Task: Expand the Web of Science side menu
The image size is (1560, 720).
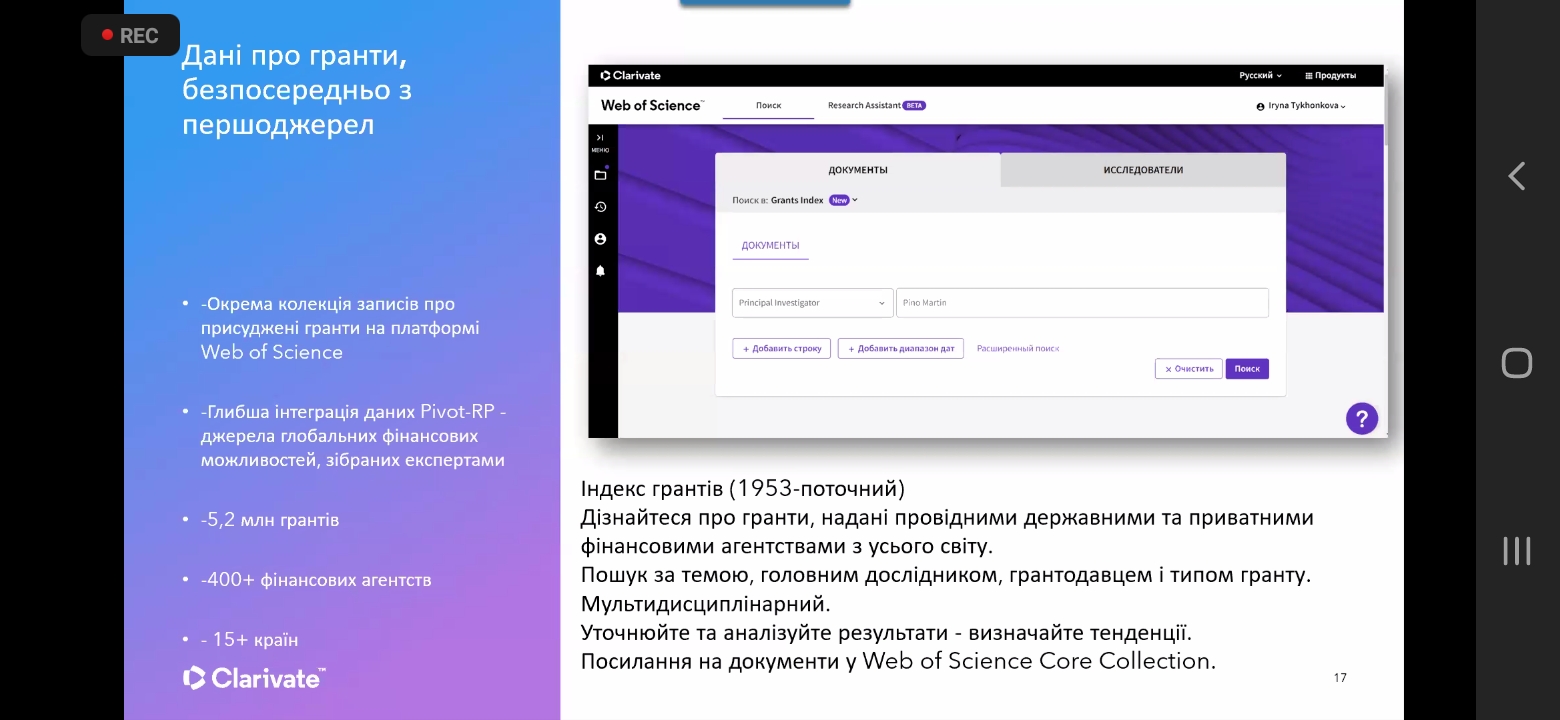Action: click(x=600, y=142)
